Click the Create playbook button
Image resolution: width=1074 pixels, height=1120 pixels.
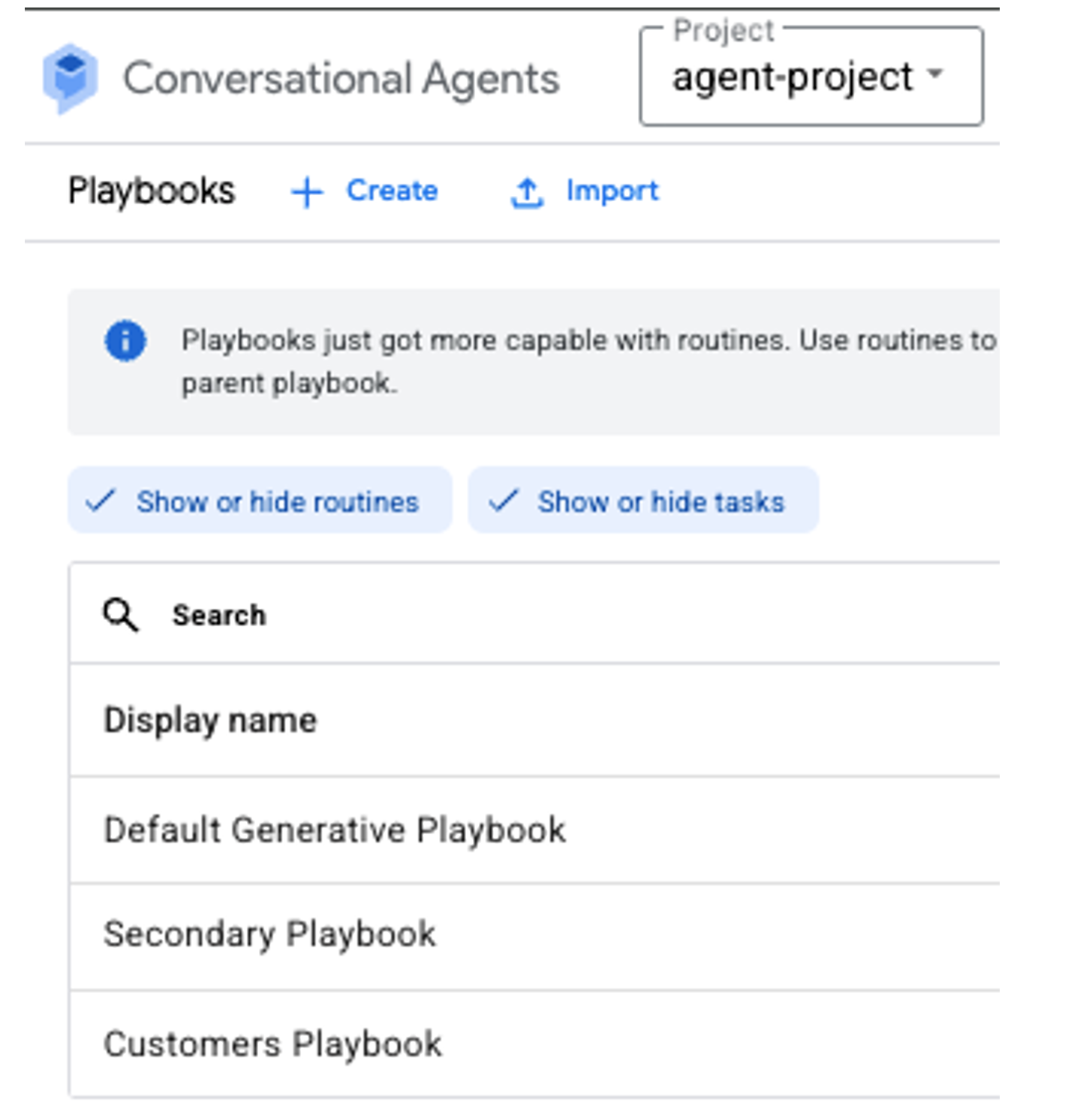(365, 191)
